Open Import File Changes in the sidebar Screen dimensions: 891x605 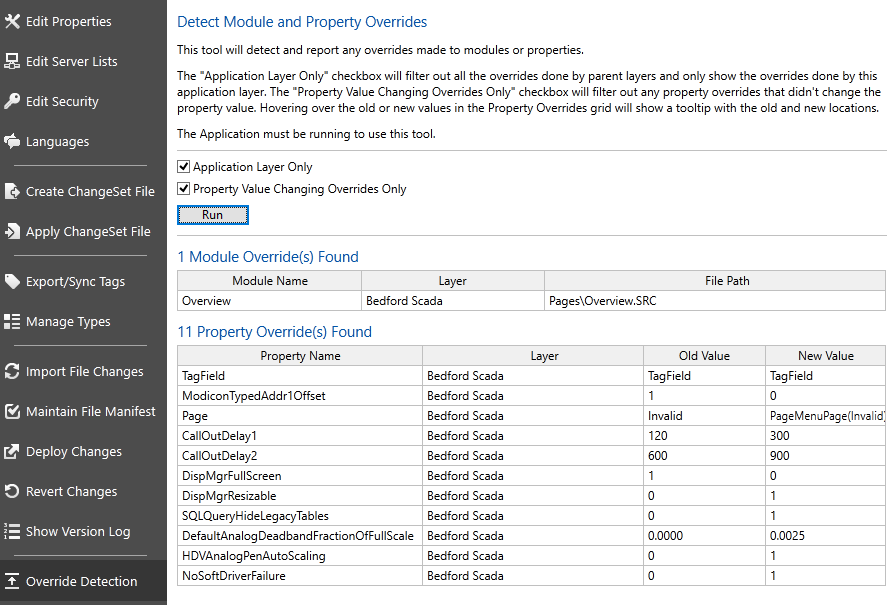tap(84, 372)
